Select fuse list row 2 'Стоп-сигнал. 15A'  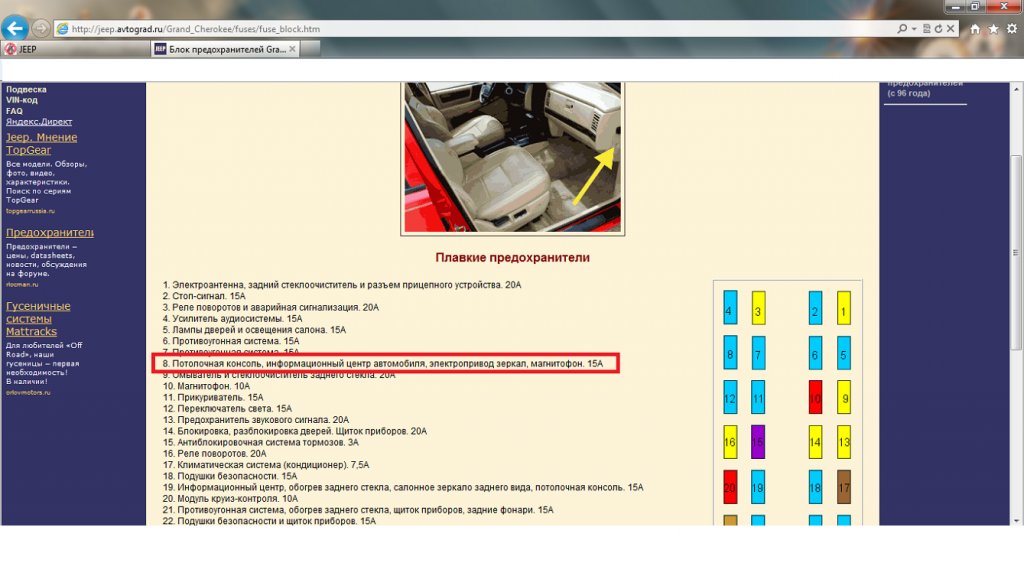[x=204, y=296]
